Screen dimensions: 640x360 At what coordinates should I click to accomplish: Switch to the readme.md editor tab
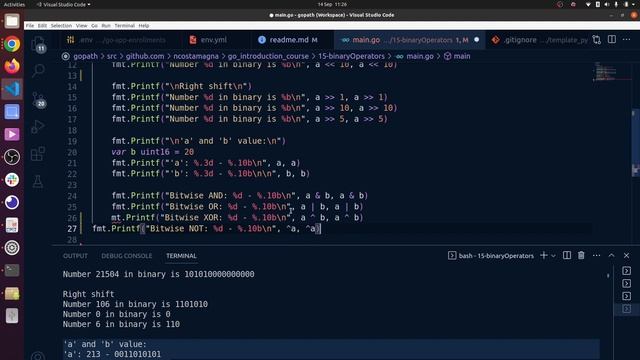pyautogui.click(x=288, y=40)
